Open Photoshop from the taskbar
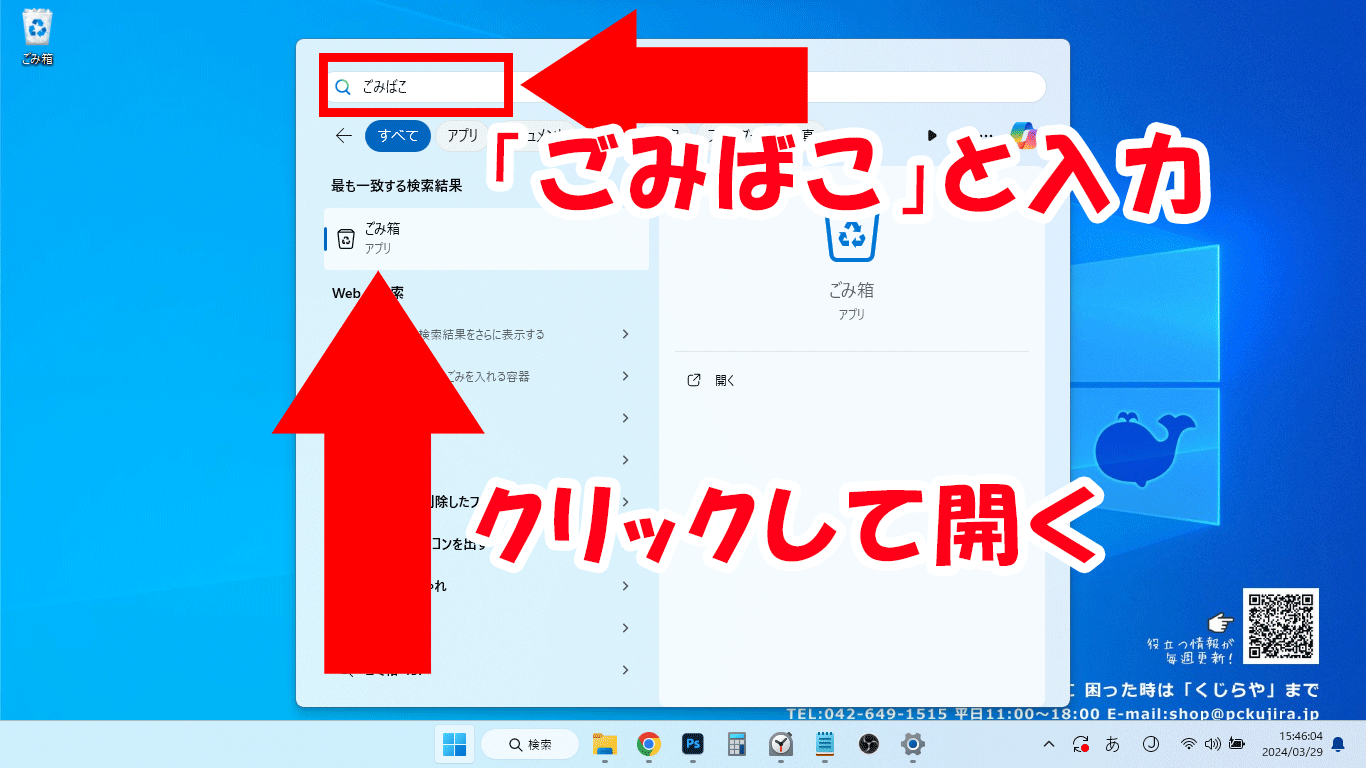Viewport: 1366px width, 768px height. point(693,744)
